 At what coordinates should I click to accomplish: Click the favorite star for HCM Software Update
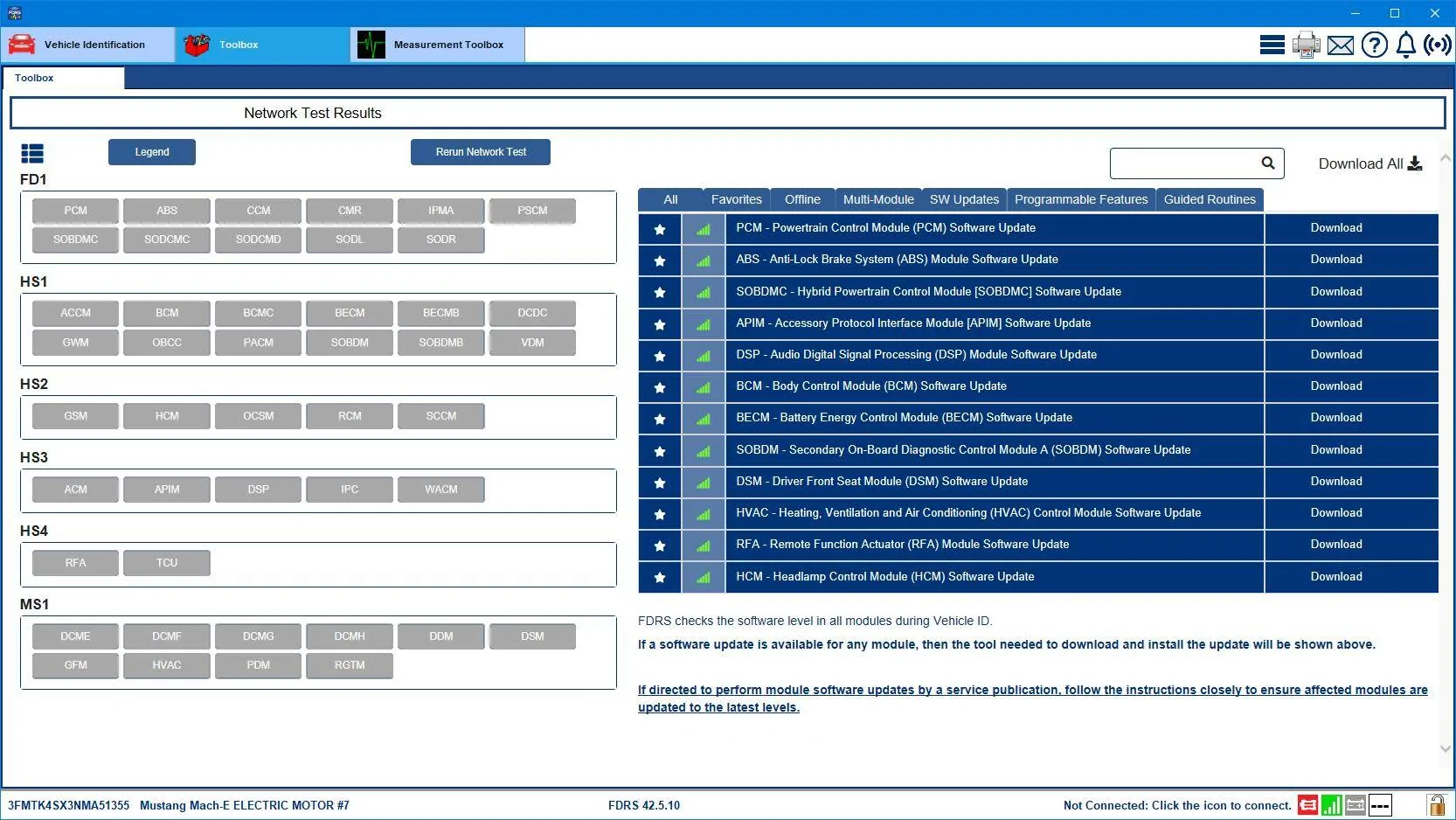(660, 577)
